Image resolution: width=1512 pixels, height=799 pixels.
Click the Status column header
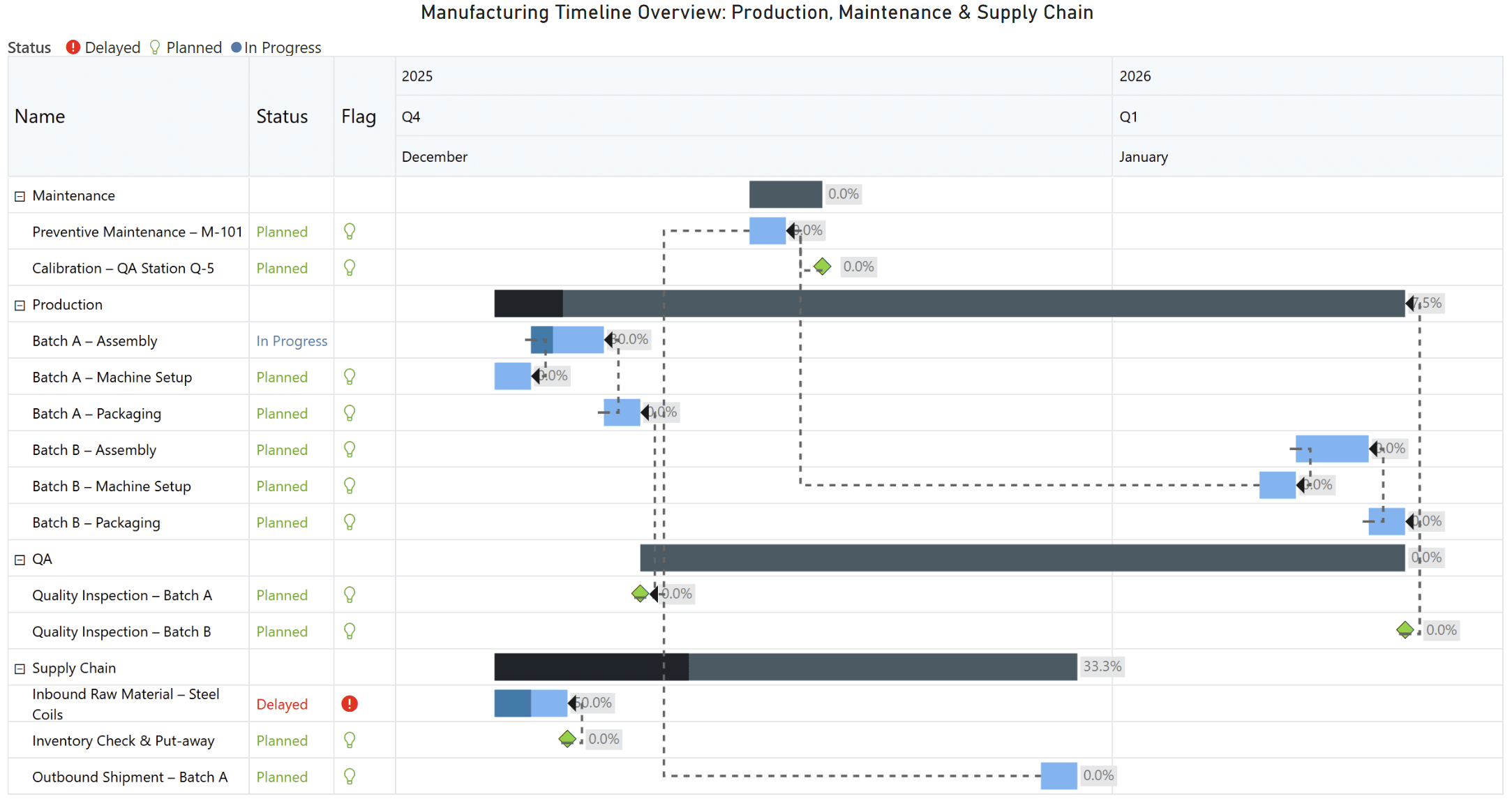coord(282,117)
